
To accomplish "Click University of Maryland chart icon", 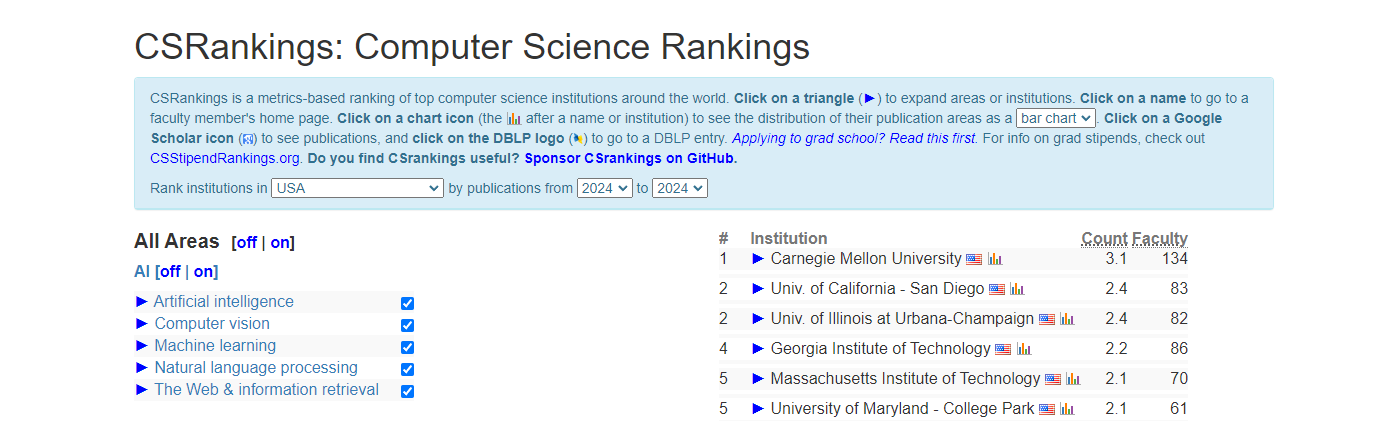I will 1067,409.
